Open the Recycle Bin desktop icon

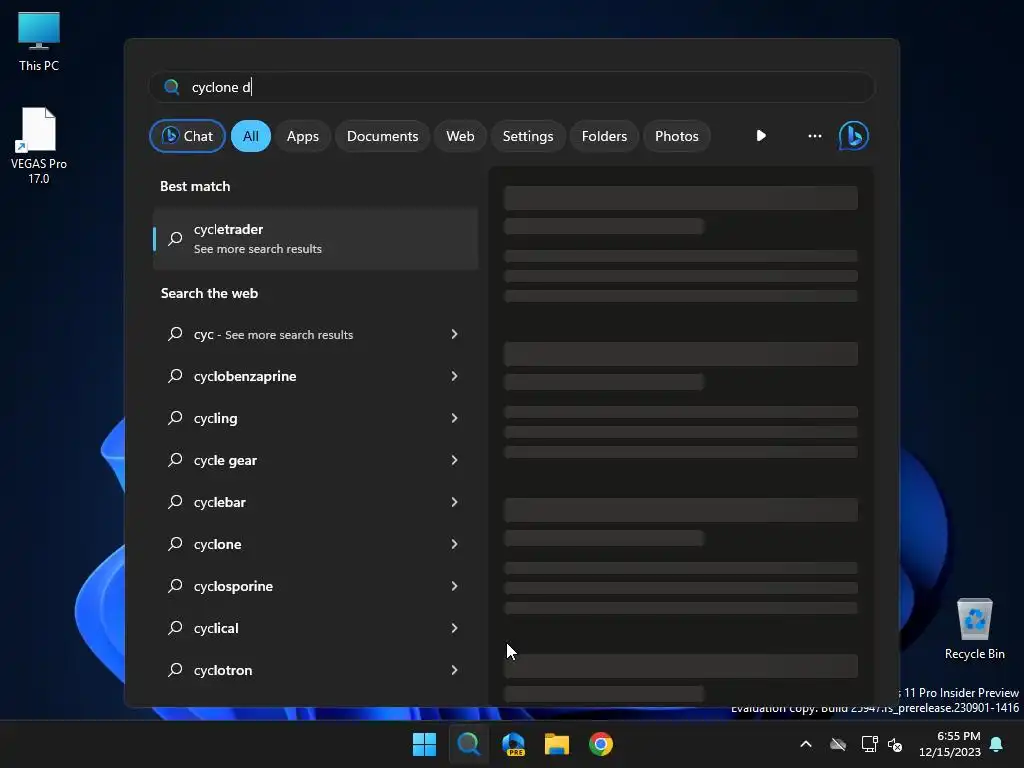coord(974,629)
